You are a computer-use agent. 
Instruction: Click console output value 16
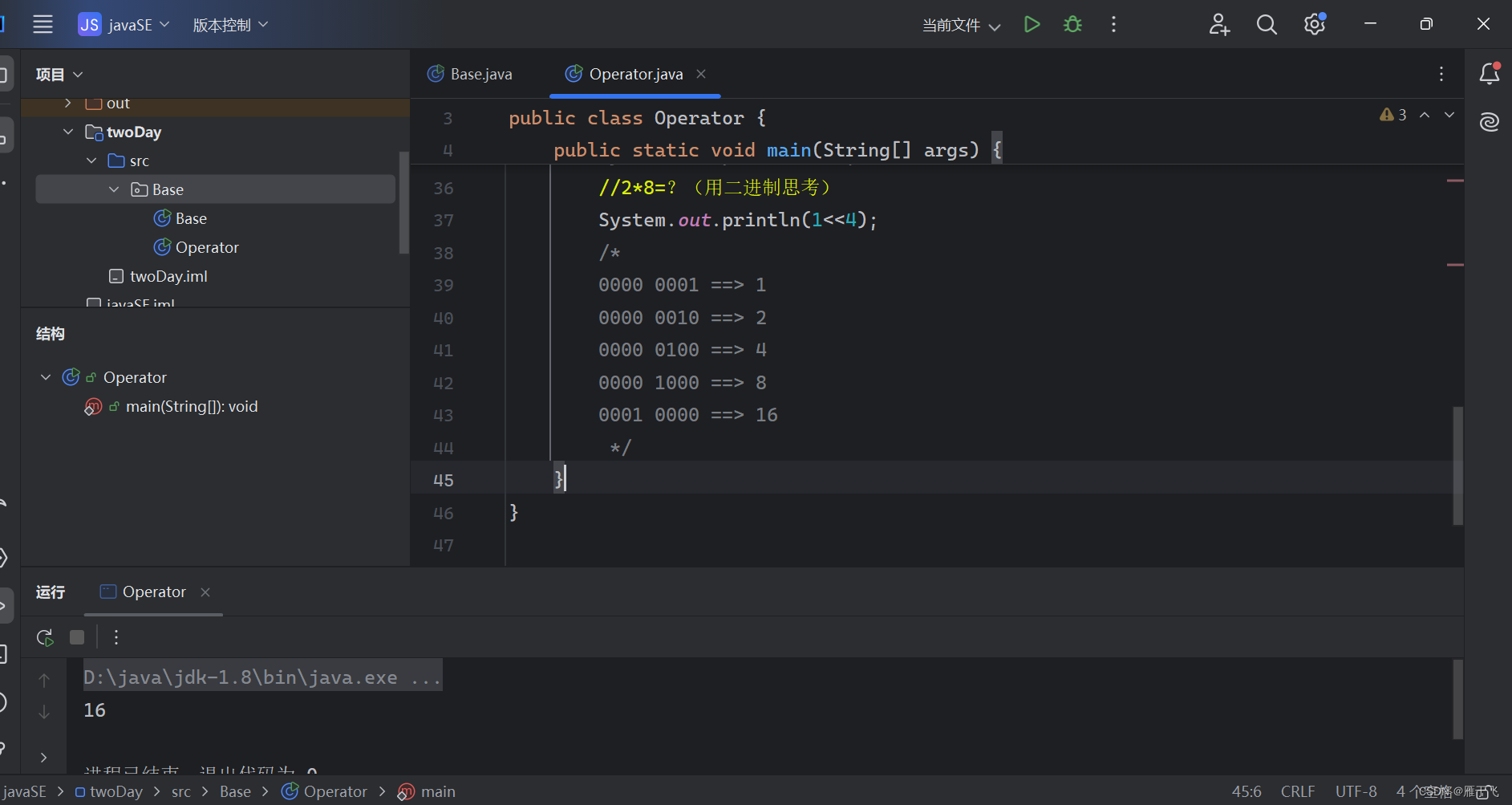(x=95, y=710)
